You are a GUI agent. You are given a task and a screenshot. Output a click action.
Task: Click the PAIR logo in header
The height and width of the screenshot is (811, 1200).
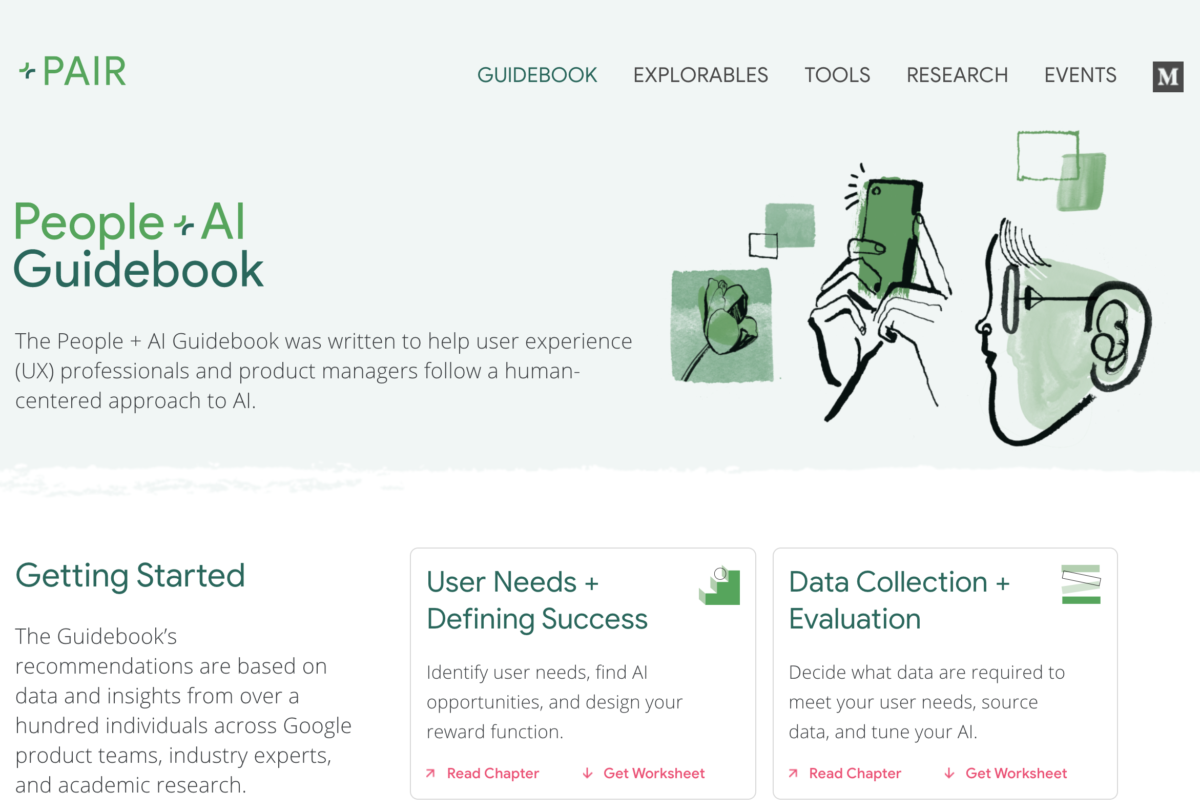click(72, 72)
